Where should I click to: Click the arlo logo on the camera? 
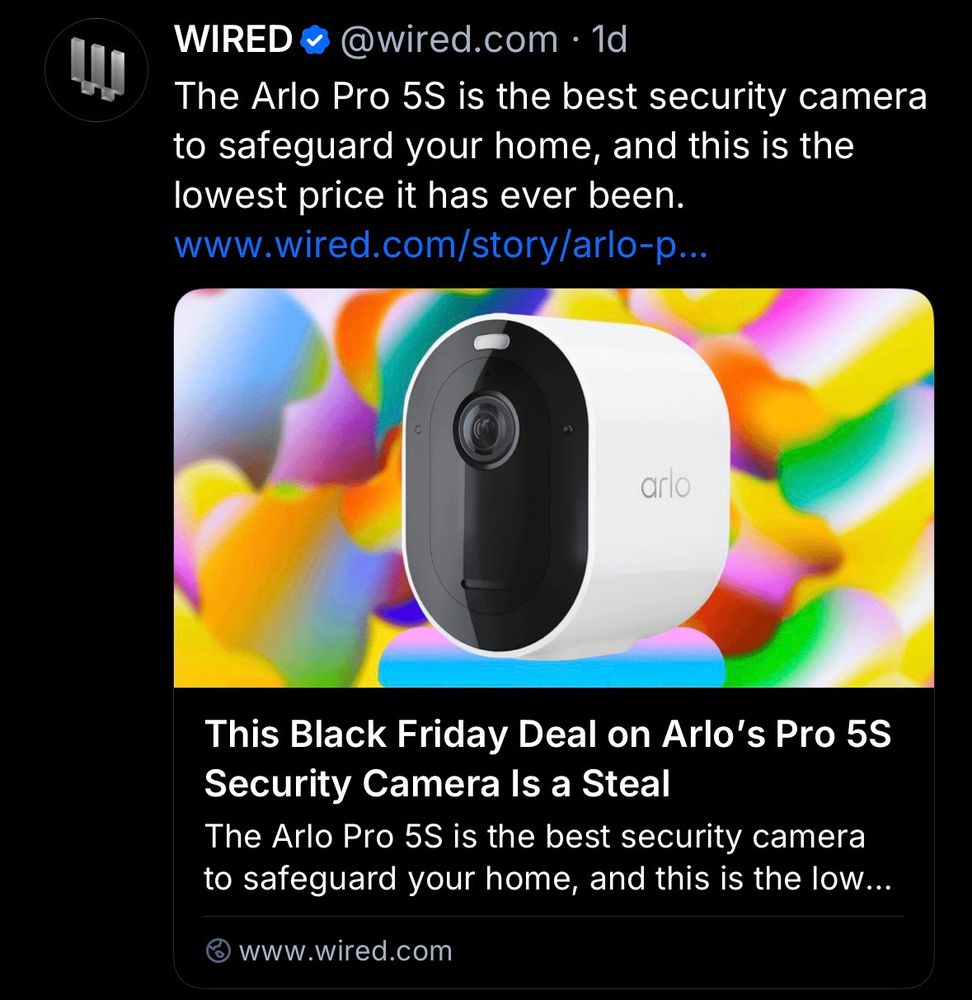click(665, 485)
